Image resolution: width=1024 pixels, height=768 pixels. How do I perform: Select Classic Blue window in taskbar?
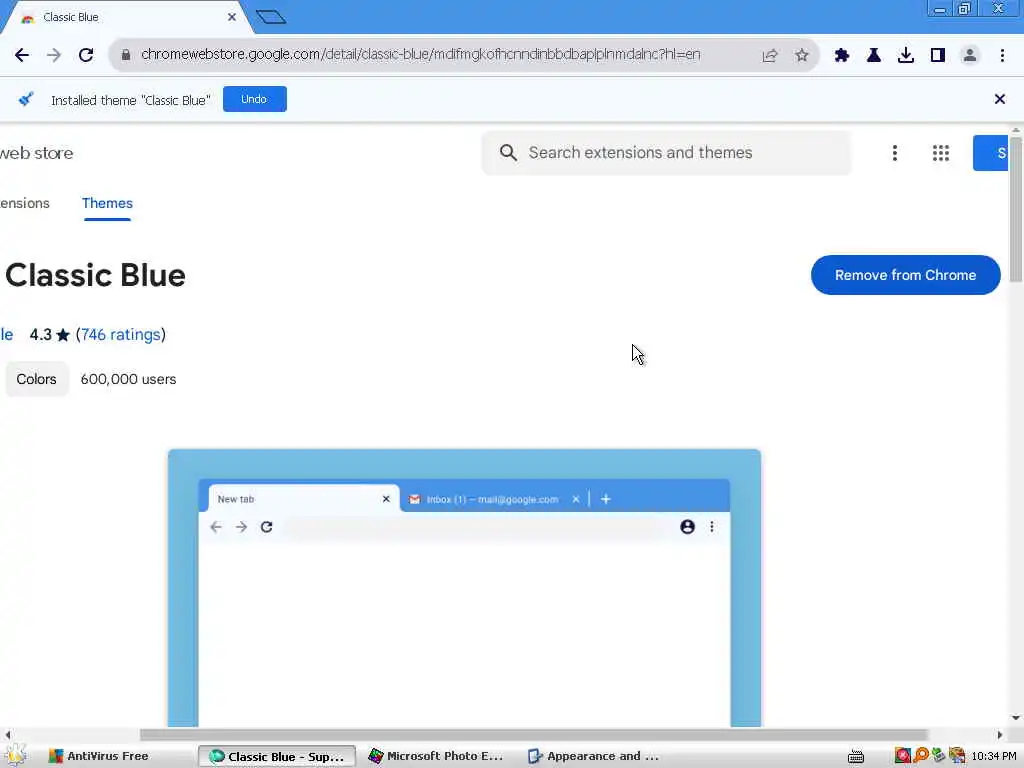[x=277, y=756]
